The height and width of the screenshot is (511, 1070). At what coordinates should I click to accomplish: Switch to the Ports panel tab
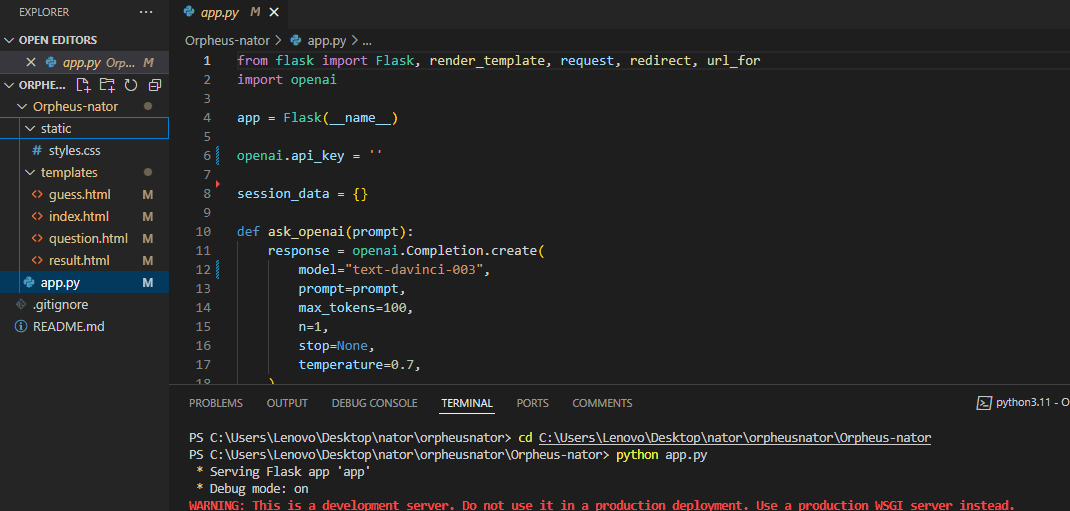coord(532,403)
